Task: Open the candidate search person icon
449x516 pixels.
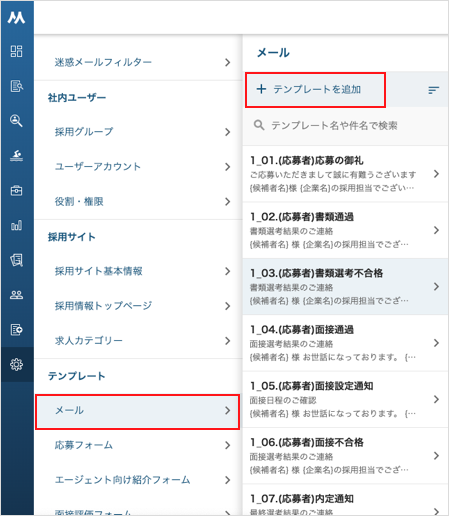Action: (x=16, y=121)
